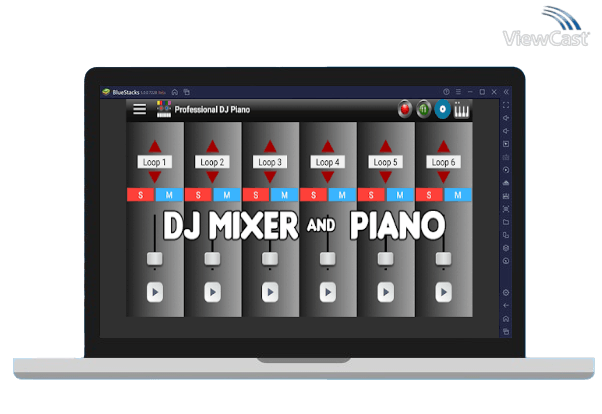This screenshot has height=414, width=602.
Task: Click the volume down icon in sidebar
Action: tap(506, 131)
